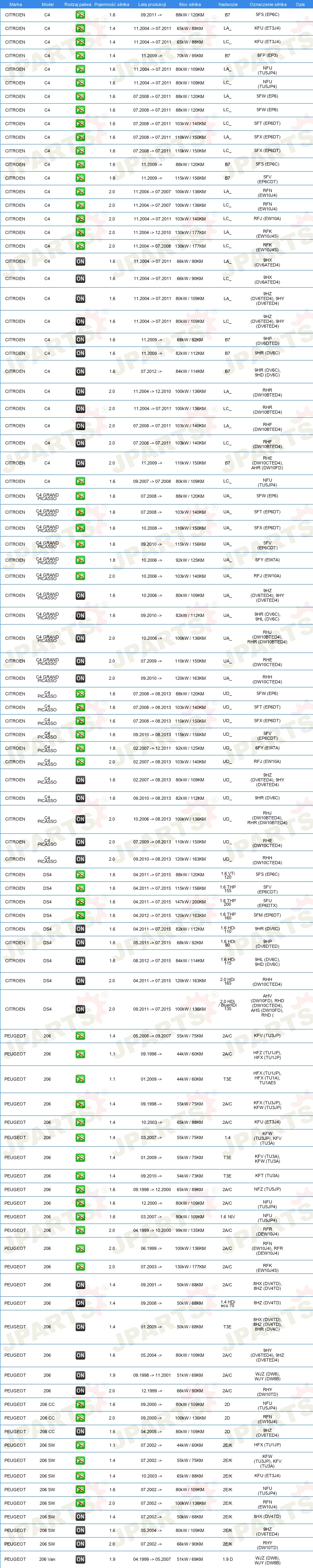Click petrol icon in Peugeot 206 KFT (TU3A) row
Image resolution: width=313 pixels, height=1568 pixels.
(x=80, y=1176)
